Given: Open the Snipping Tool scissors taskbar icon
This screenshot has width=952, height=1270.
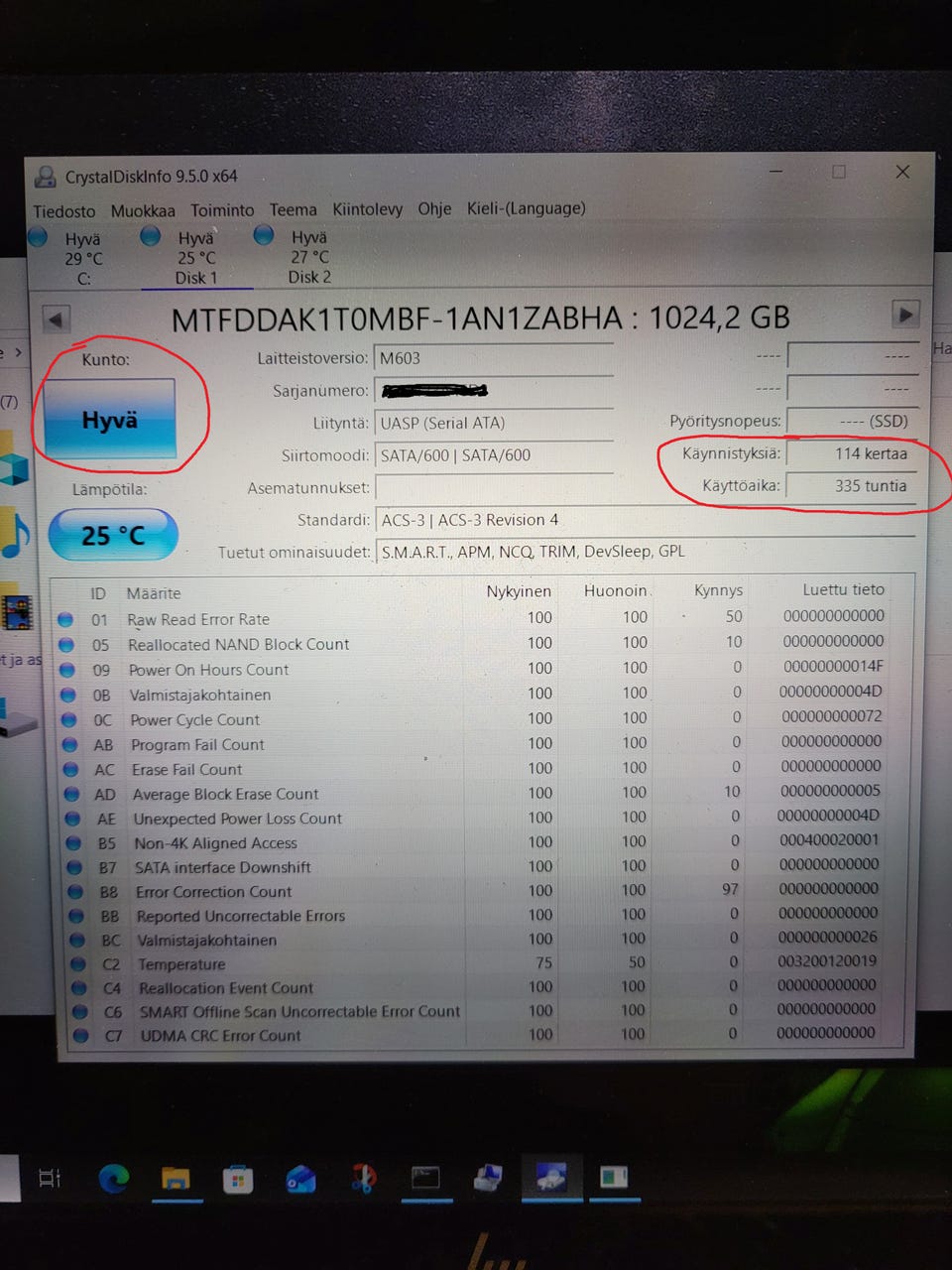Looking at the screenshot, I should [363, 1178].
